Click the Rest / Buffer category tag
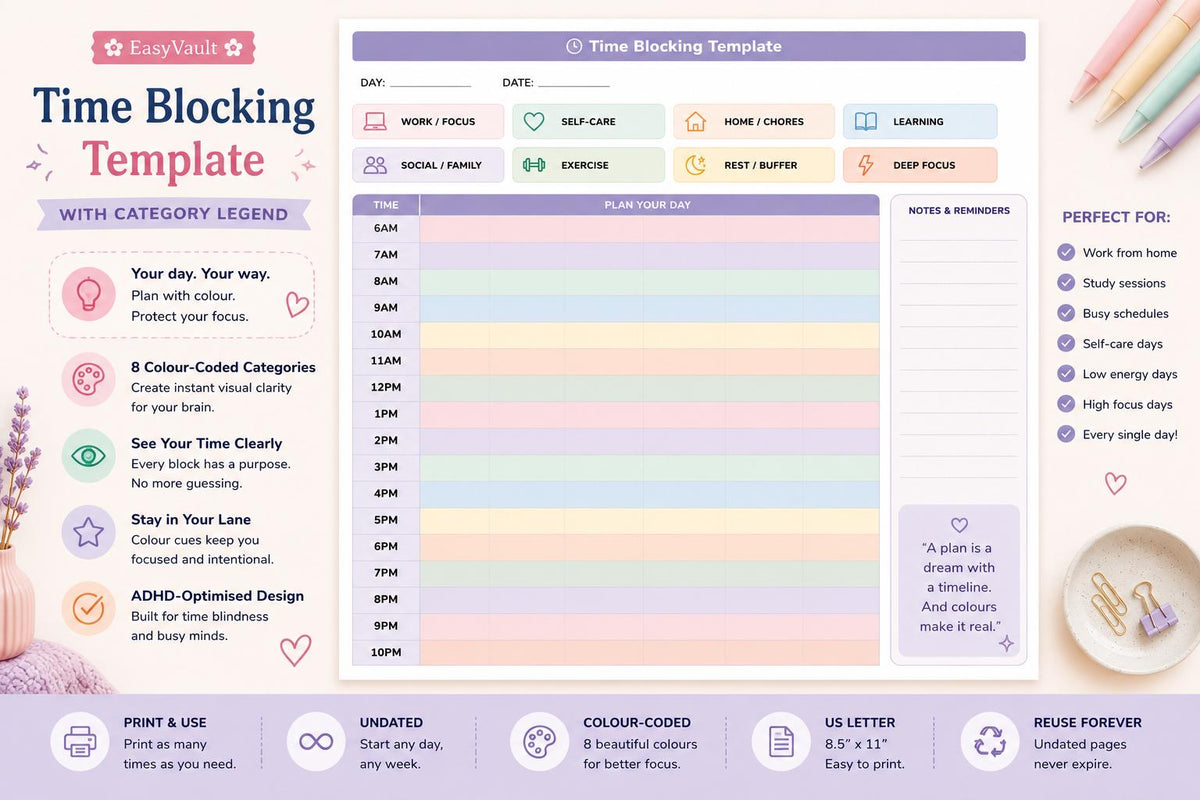The image size is (1200, 800). [x=754, y=165]
